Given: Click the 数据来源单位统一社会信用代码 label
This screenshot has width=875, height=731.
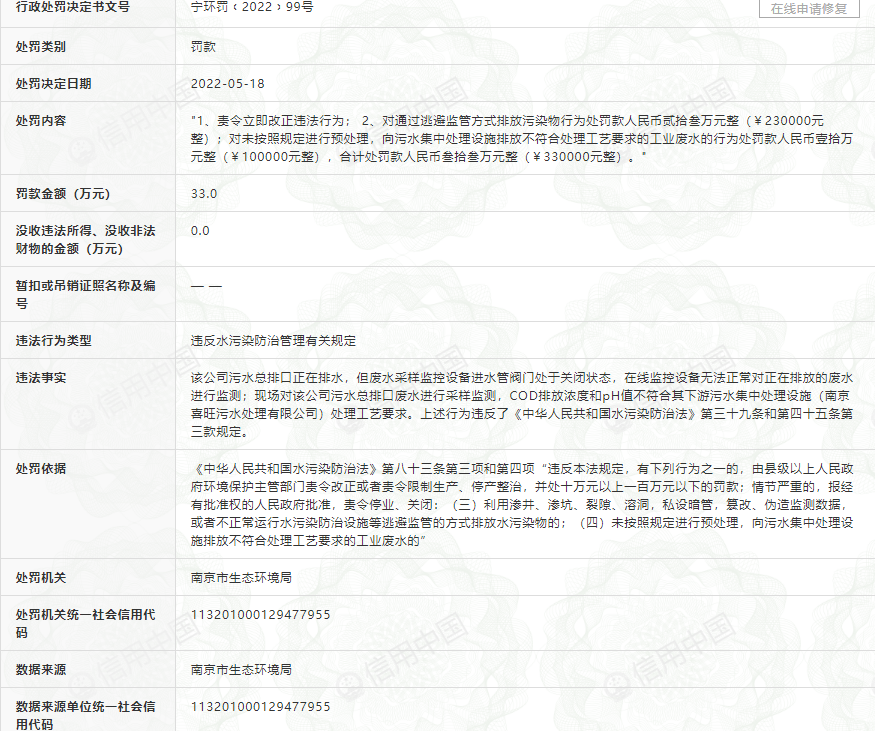Looking at the screenshot, I should click(85, 715).
